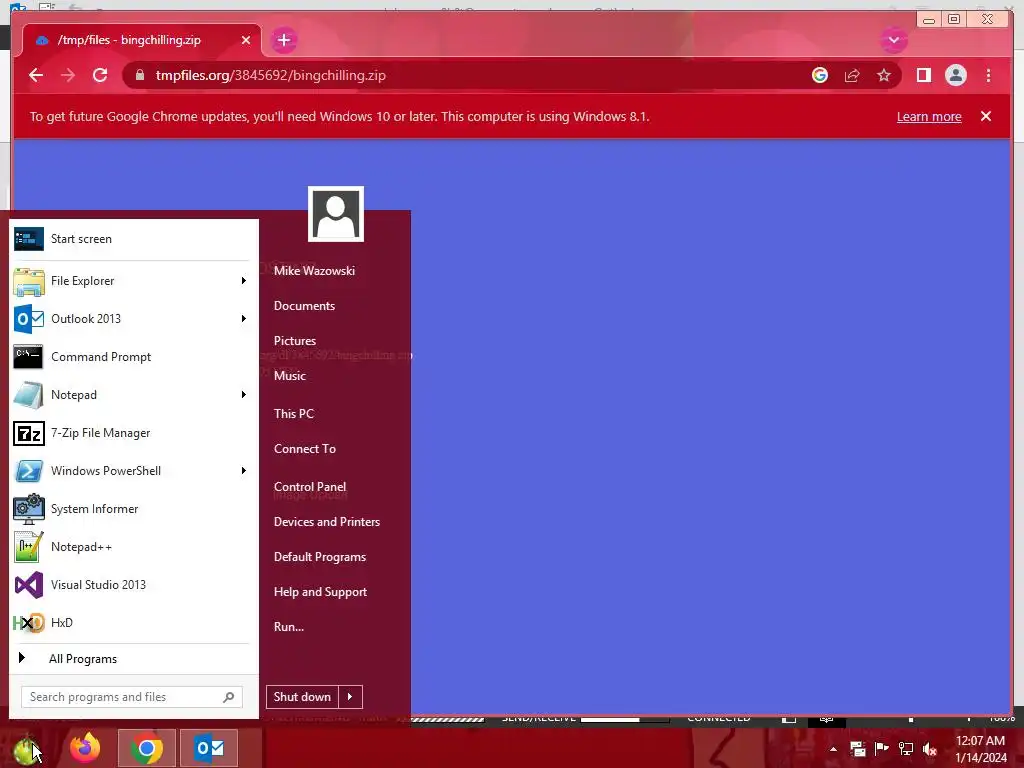This screenshot has height=768, width=1024.
Task: Launch the Windows PowerShell icon
Action: point(29,471)
